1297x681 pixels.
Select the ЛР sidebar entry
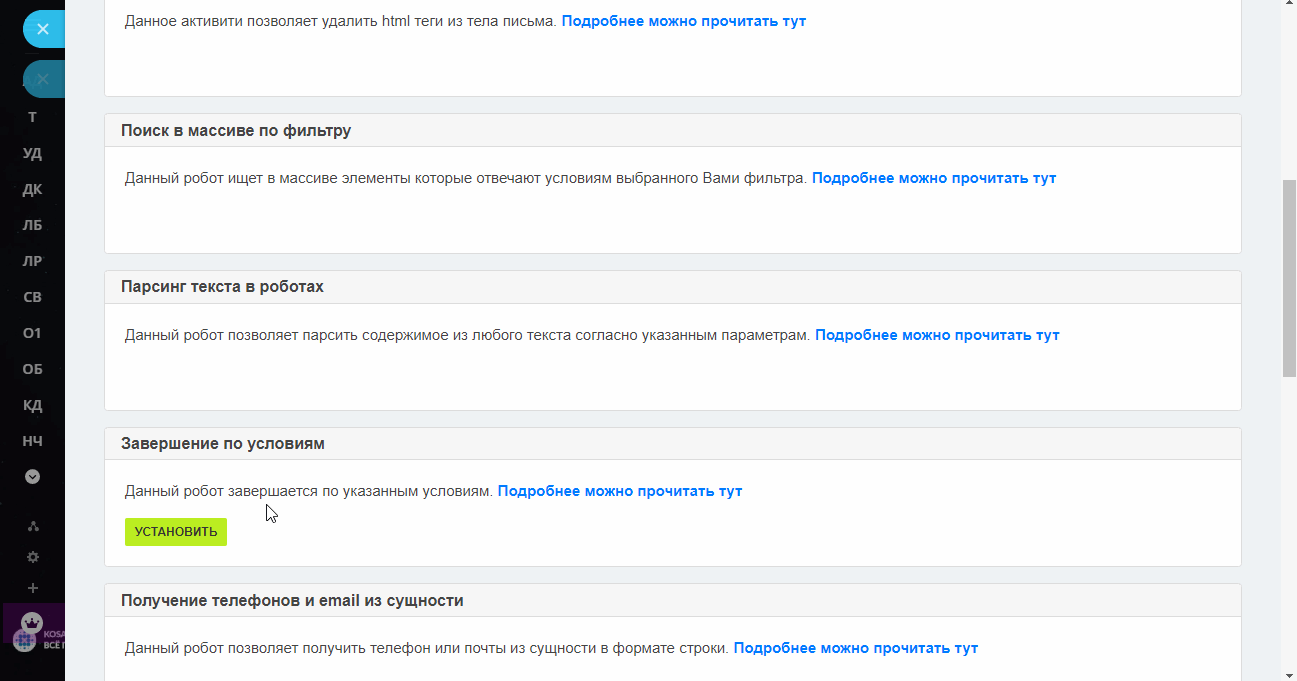tap(32, 261)
